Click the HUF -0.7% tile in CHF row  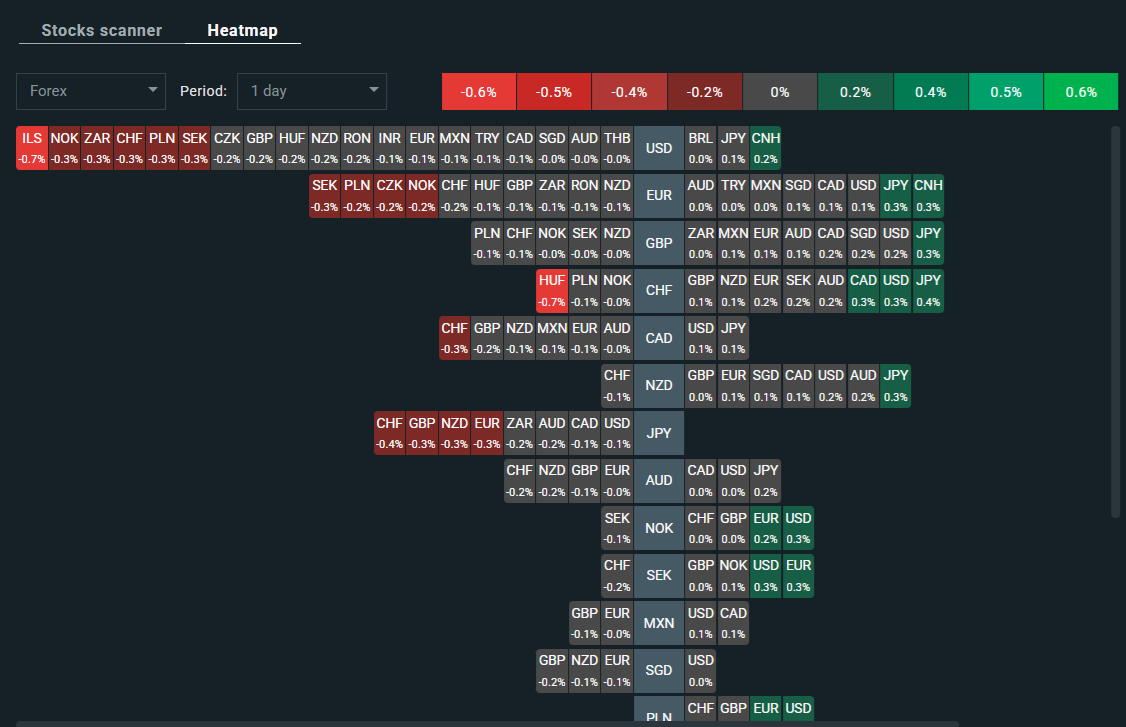point(552,290)
